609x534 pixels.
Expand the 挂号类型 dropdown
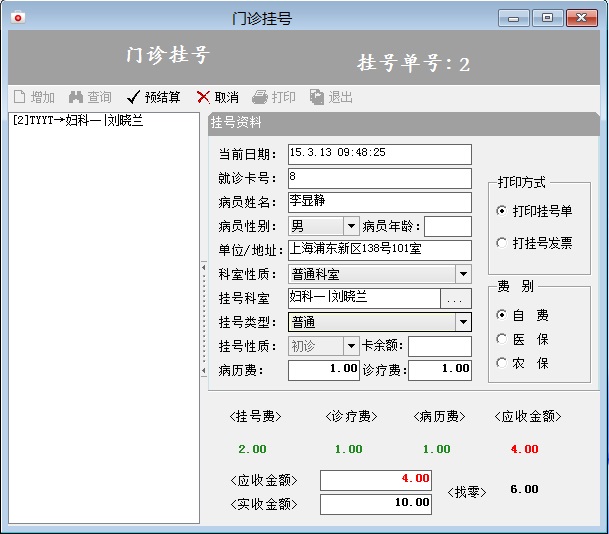[x=463, y=322]
